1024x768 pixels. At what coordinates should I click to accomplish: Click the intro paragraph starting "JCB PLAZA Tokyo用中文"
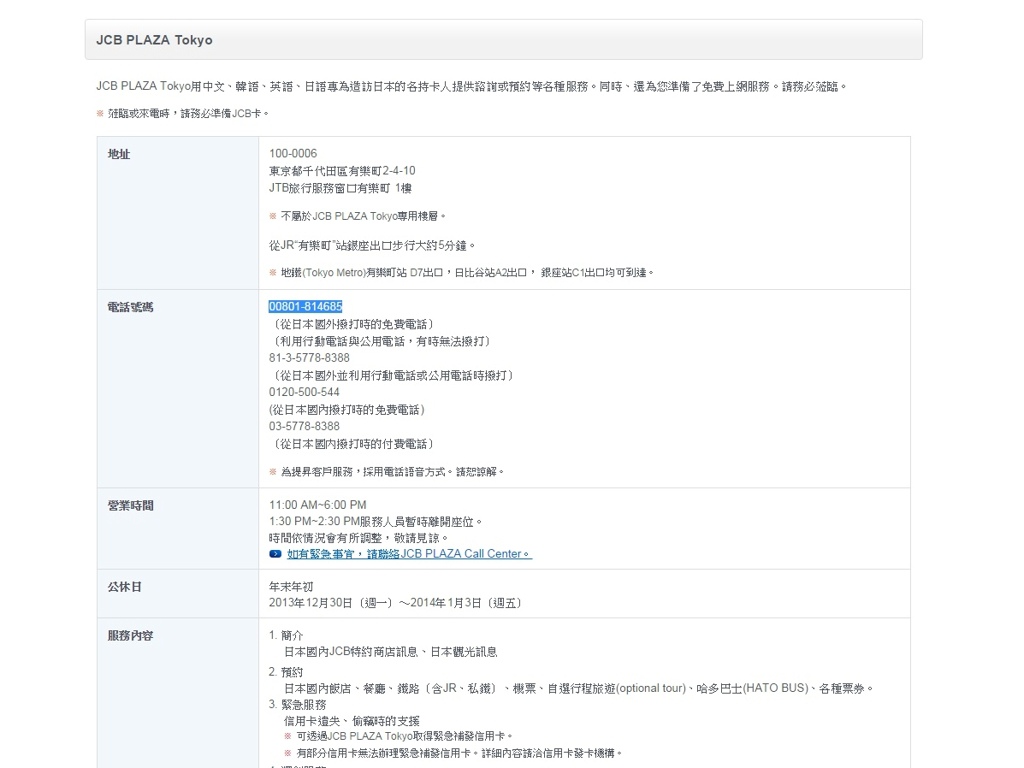click(472, 86)
